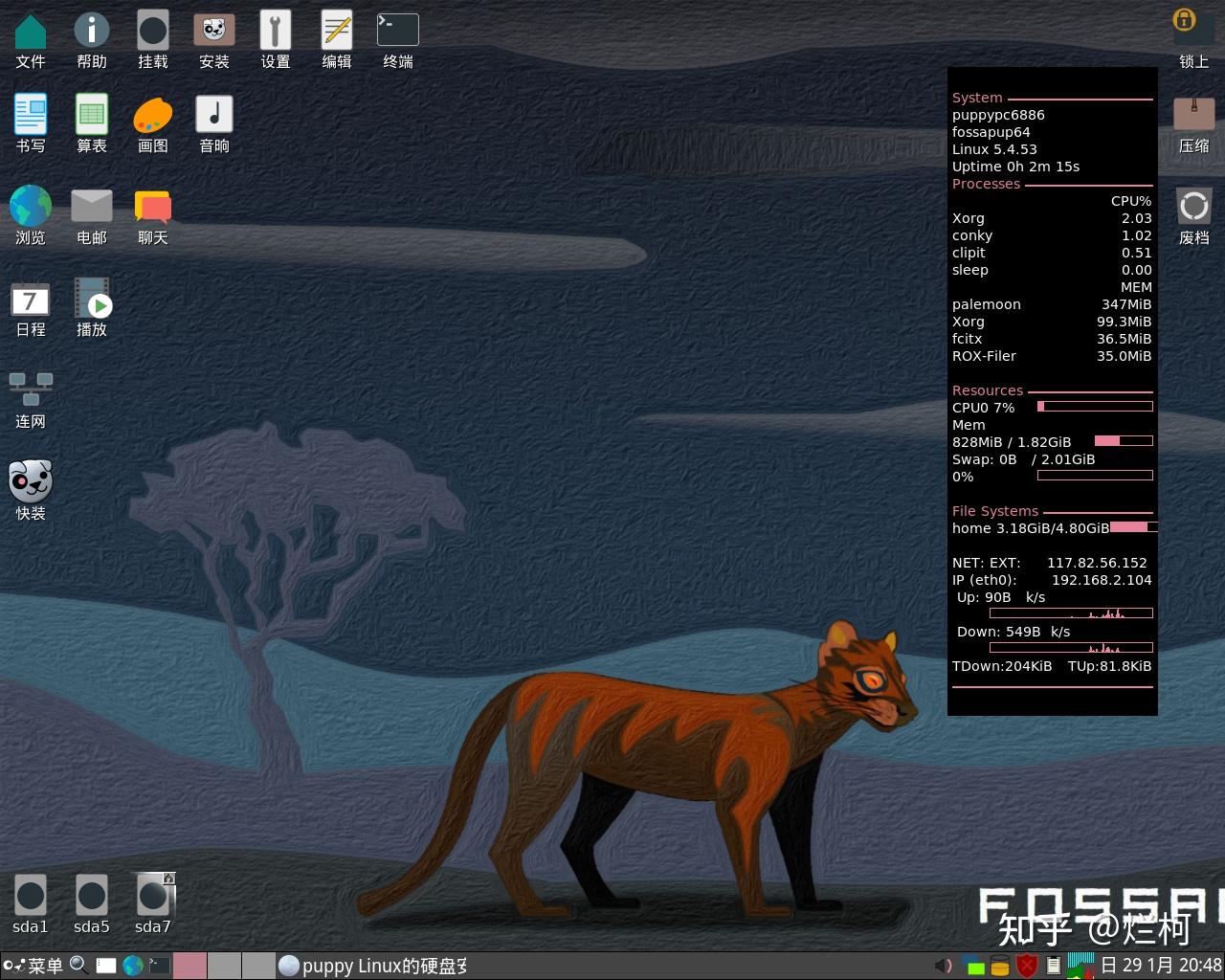This screenshot has width=1225, height=980.
Task: Switch to the second workspace in the pager
Action: coord(224,965)
